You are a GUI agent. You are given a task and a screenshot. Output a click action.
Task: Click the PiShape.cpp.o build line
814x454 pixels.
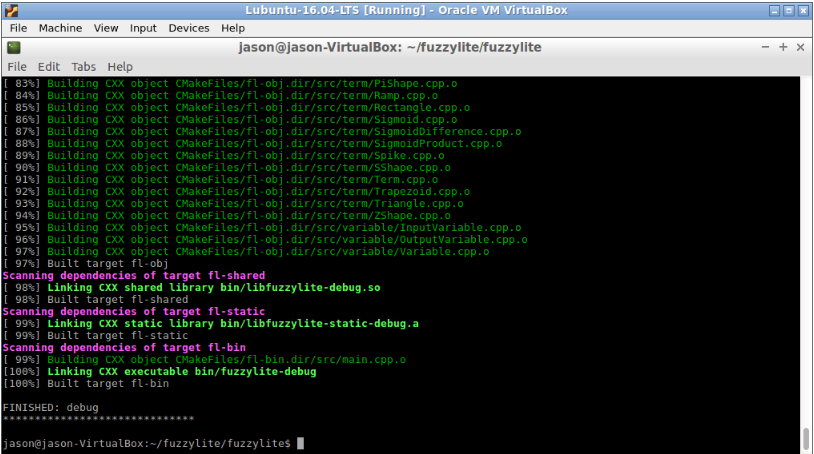[x=230, y=84]
